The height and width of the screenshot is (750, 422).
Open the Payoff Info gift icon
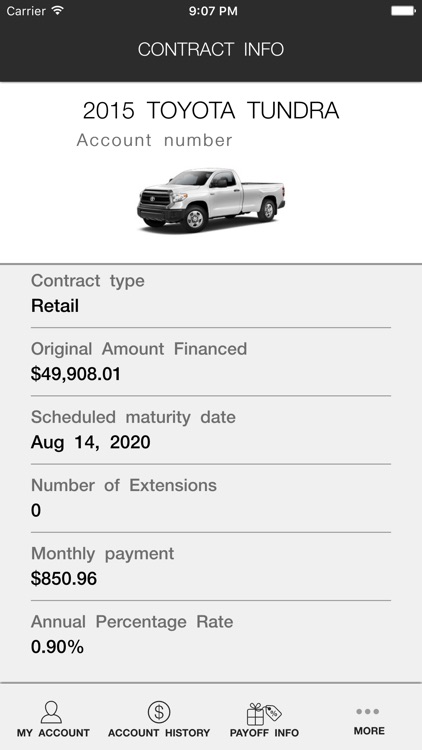click(x=264, y=714)
